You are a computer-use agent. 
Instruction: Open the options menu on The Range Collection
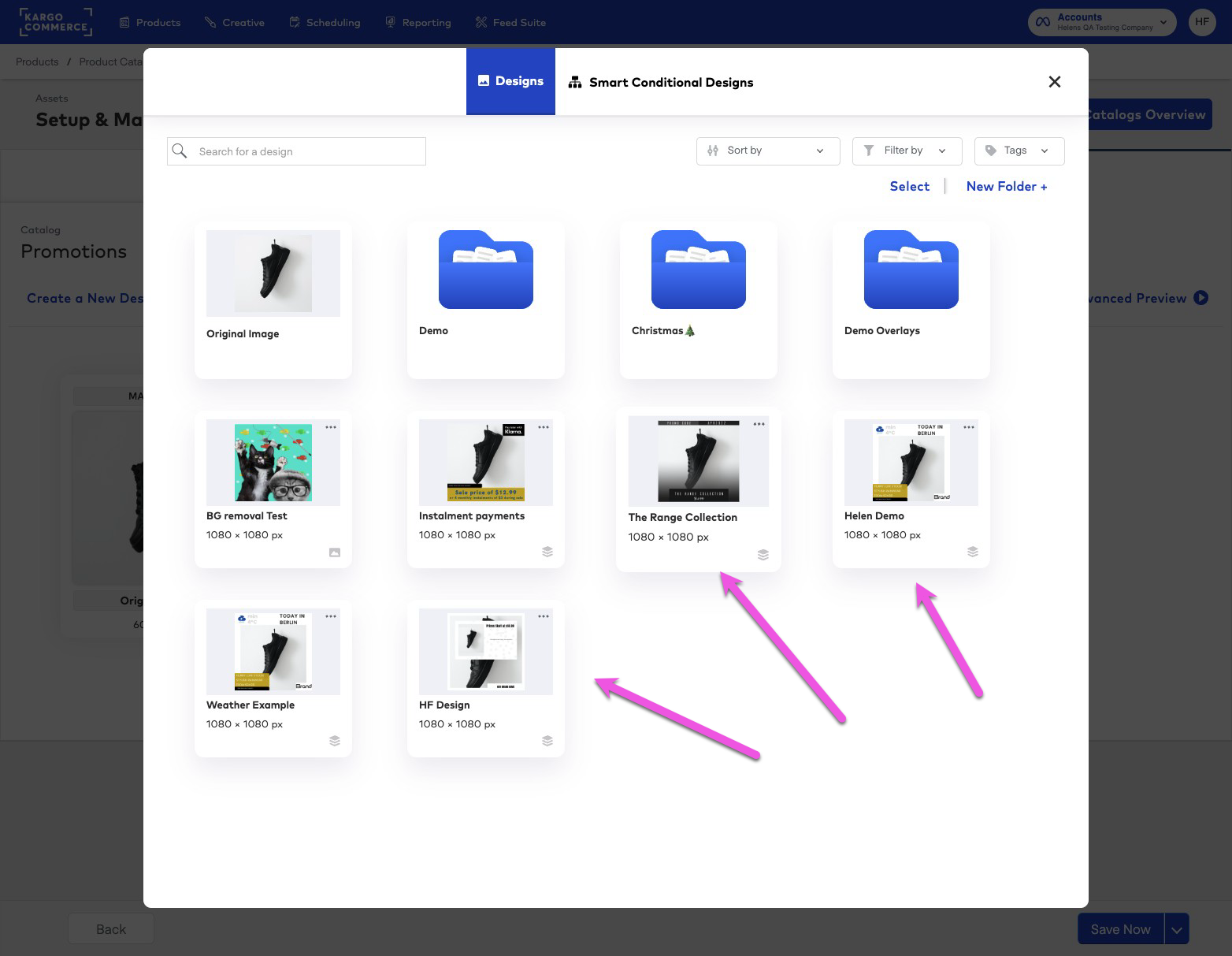pyautogui.click(x=759, y=425)
